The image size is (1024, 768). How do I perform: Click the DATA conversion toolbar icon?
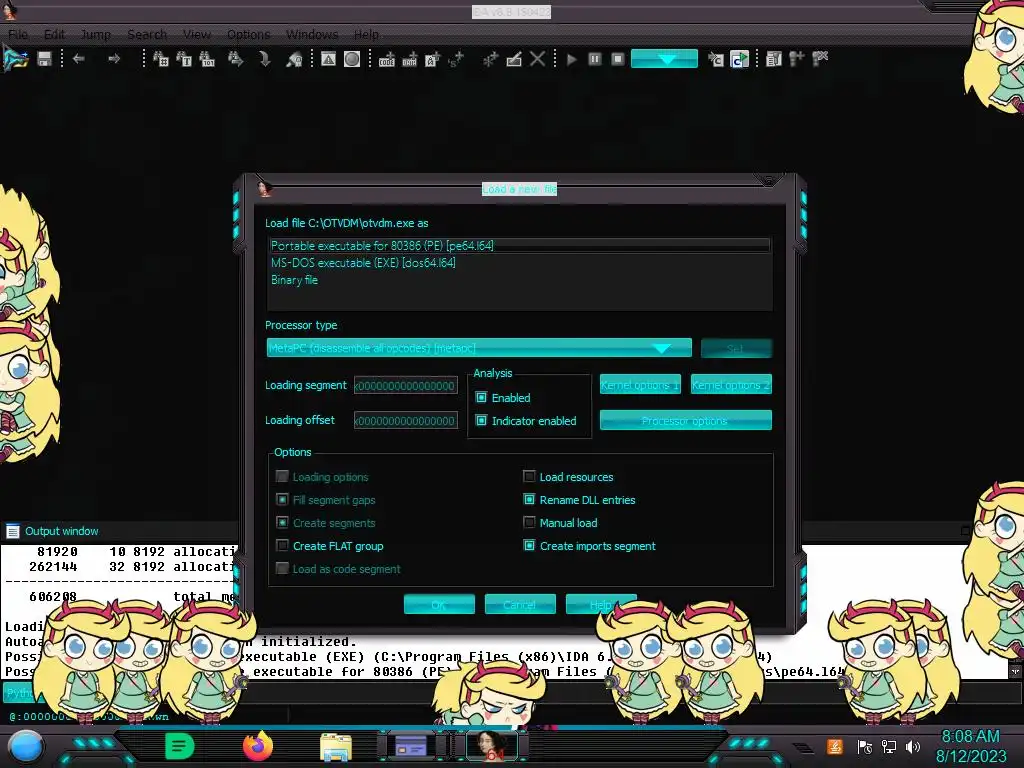click(x=409, y=59)
